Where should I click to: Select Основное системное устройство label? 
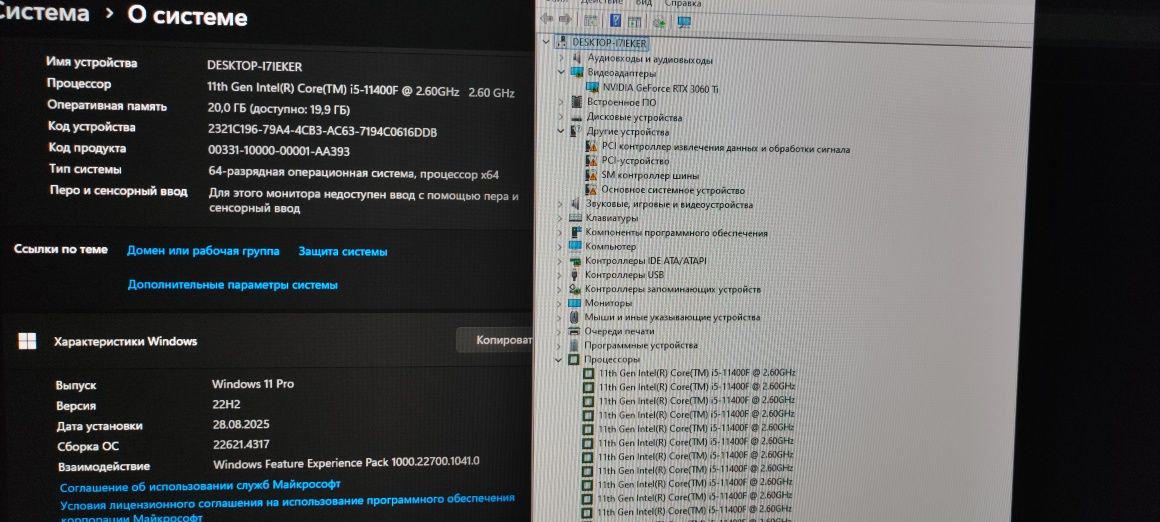point(673,190)
